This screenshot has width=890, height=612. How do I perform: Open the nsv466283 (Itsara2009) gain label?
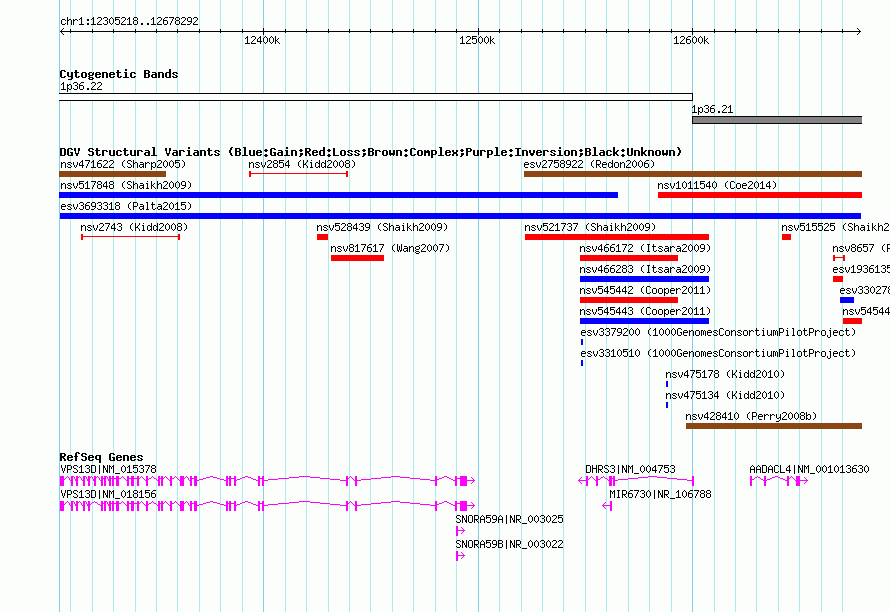645,269
